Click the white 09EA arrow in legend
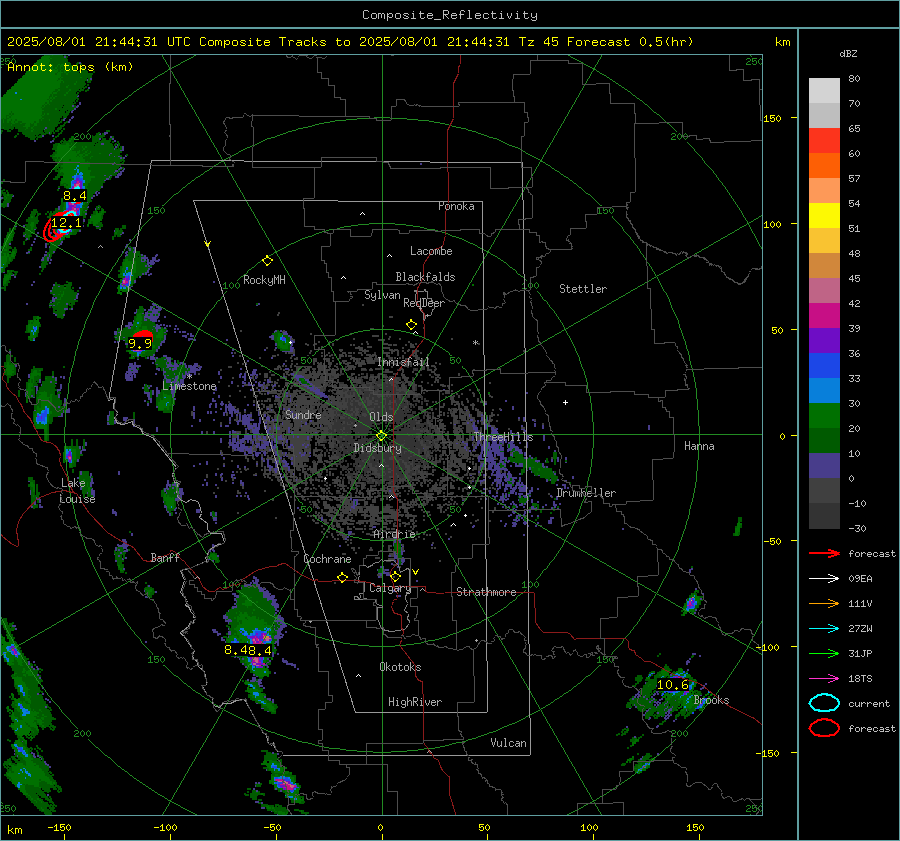 (x=824, y=579)
